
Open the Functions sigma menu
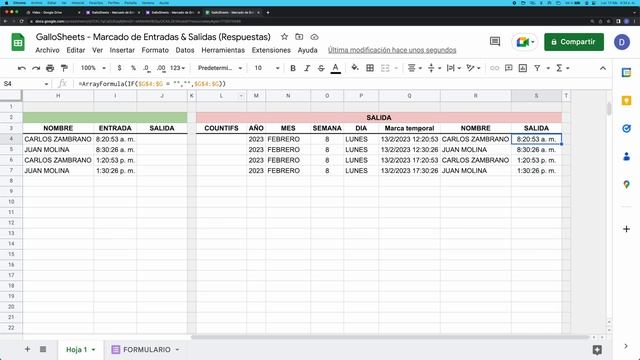pos(562,68)
